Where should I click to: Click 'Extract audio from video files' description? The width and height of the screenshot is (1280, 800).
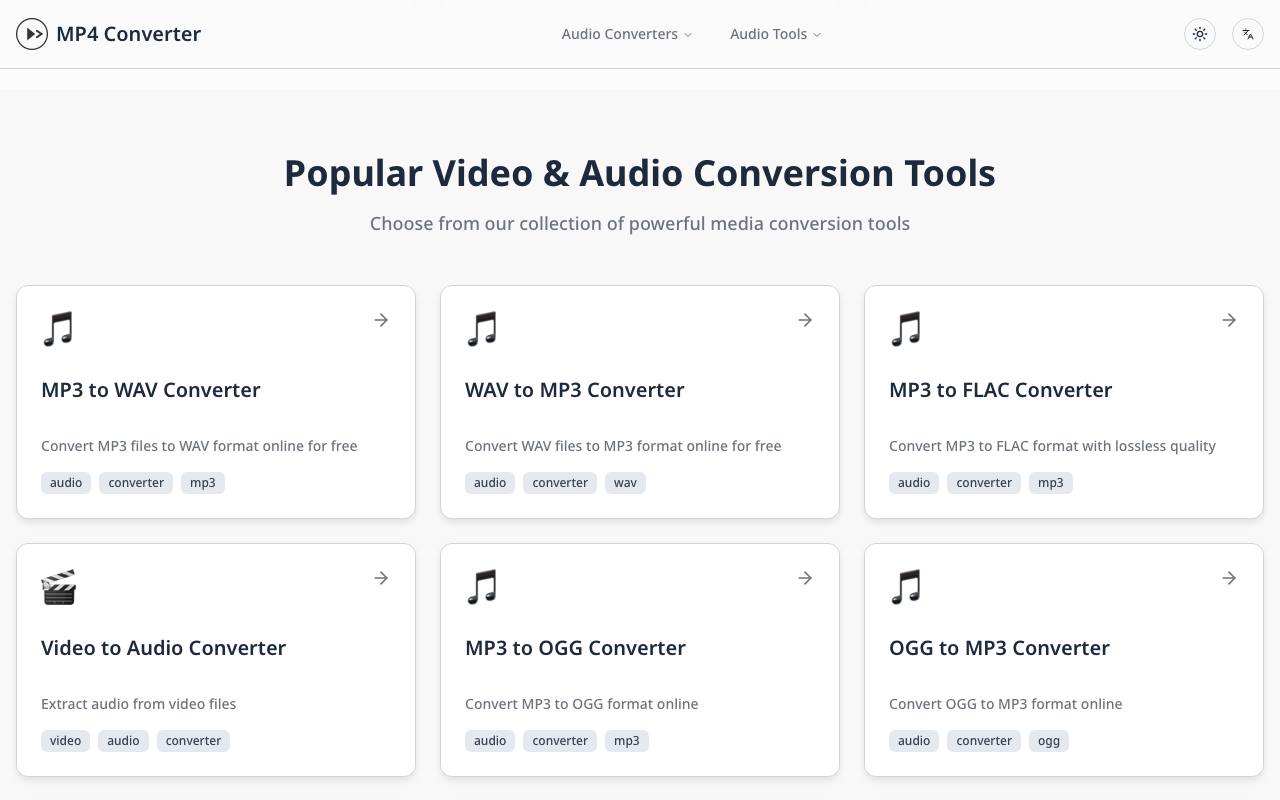pos(139,704)
